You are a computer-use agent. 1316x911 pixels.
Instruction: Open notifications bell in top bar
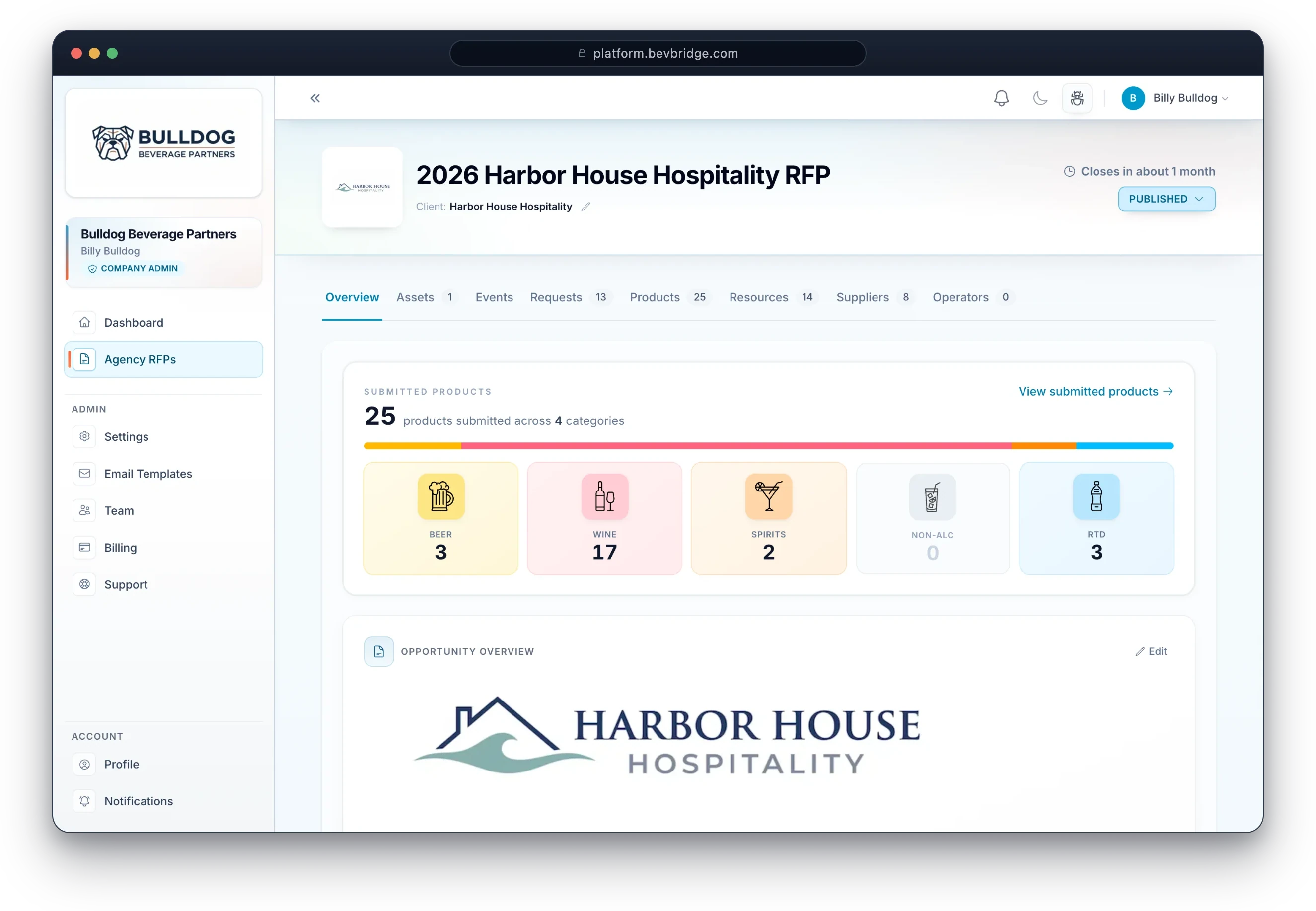pyautogui.click(x=1001, y=98)
